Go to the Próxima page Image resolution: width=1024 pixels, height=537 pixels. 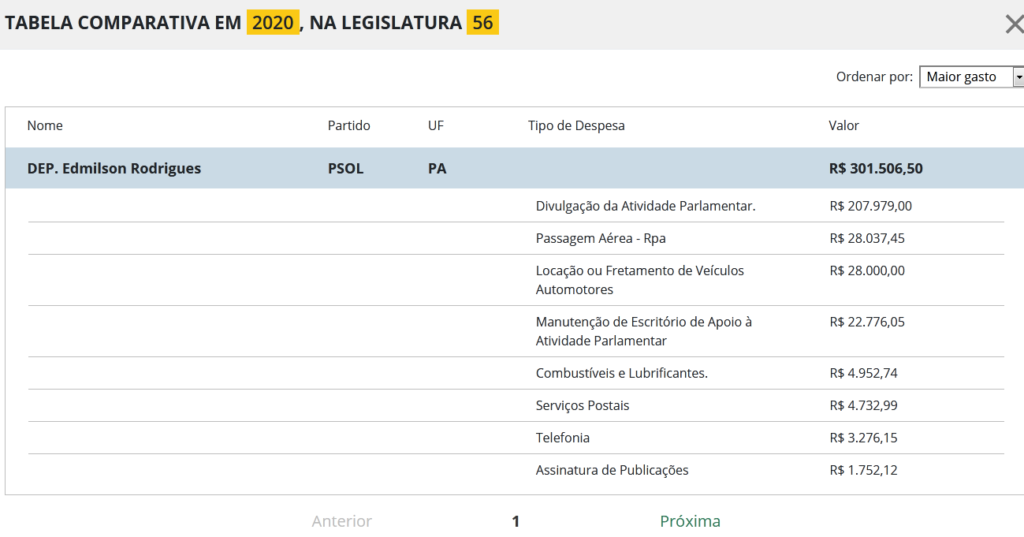pos(690,521)
